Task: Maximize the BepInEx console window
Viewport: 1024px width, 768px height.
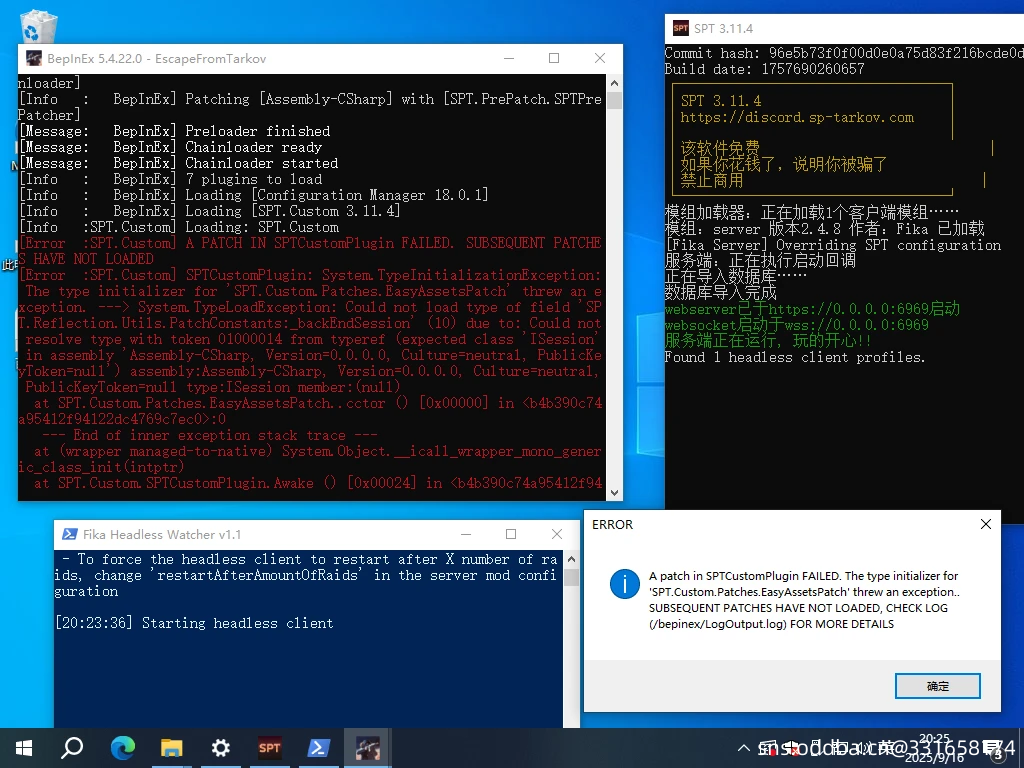Action: (554, 59)
